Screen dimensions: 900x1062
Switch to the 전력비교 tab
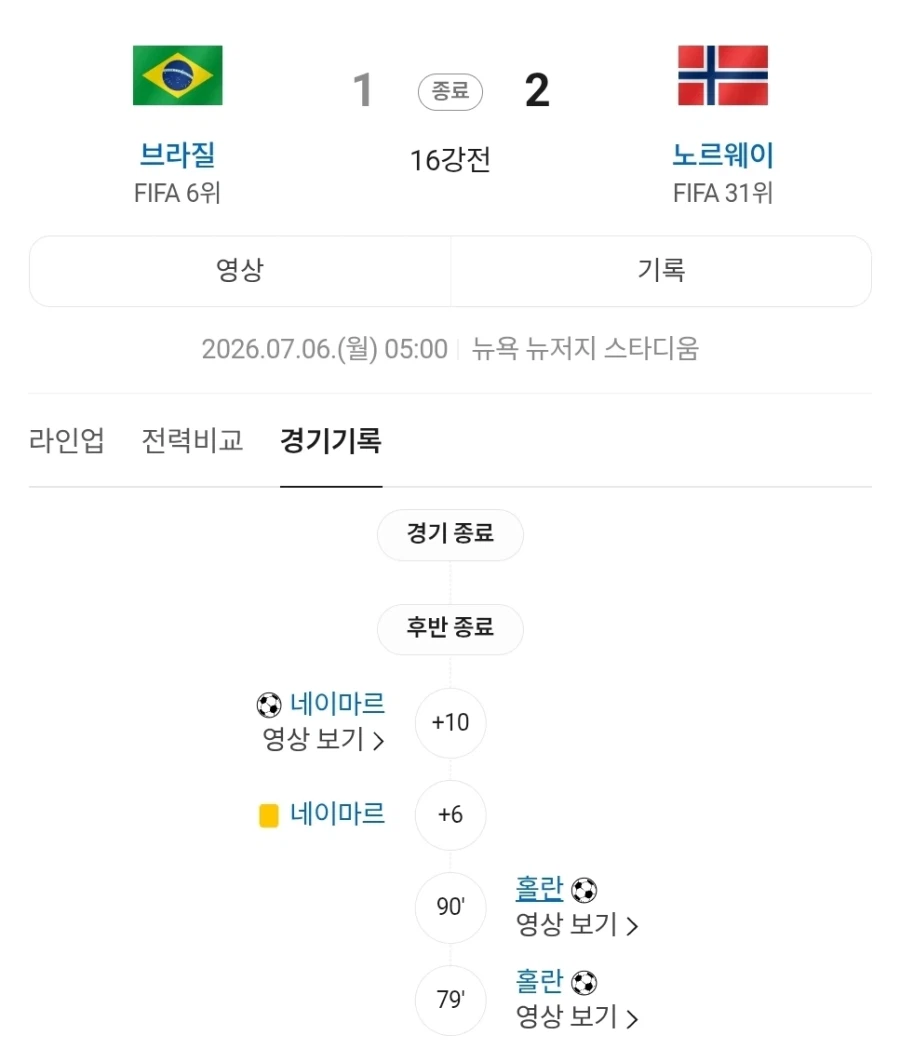click(x=192, y=440)
